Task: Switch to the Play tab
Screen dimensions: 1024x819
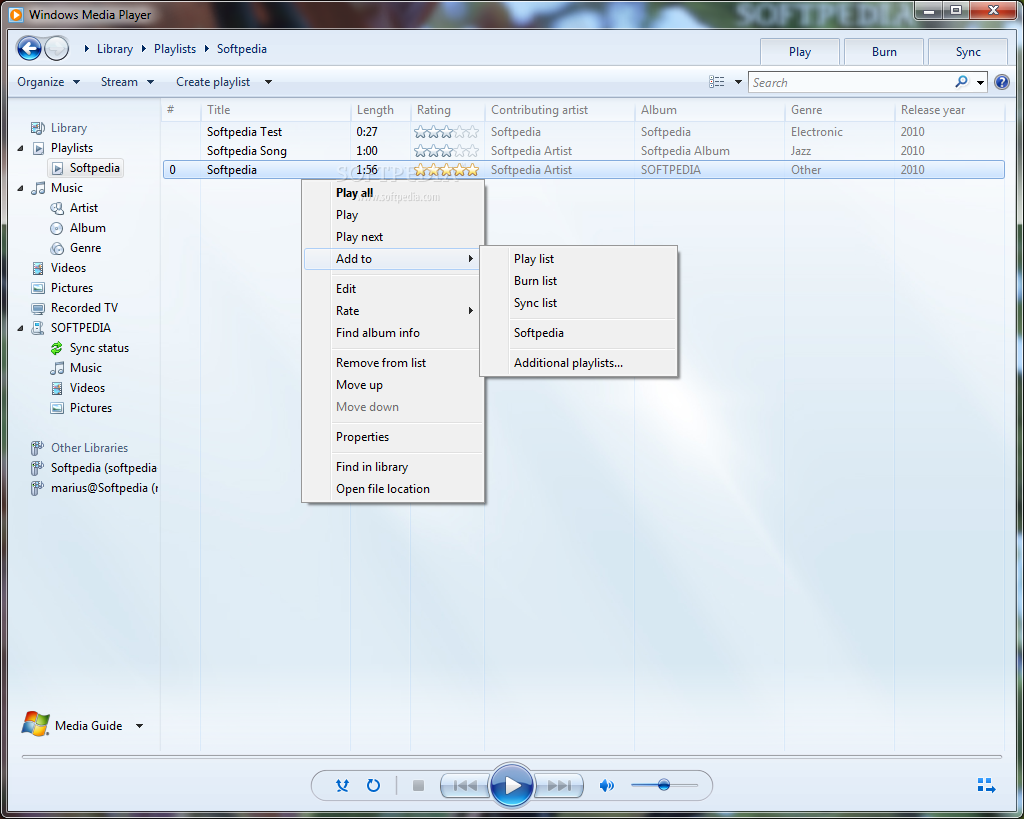Action: click(x=800, y=52)
